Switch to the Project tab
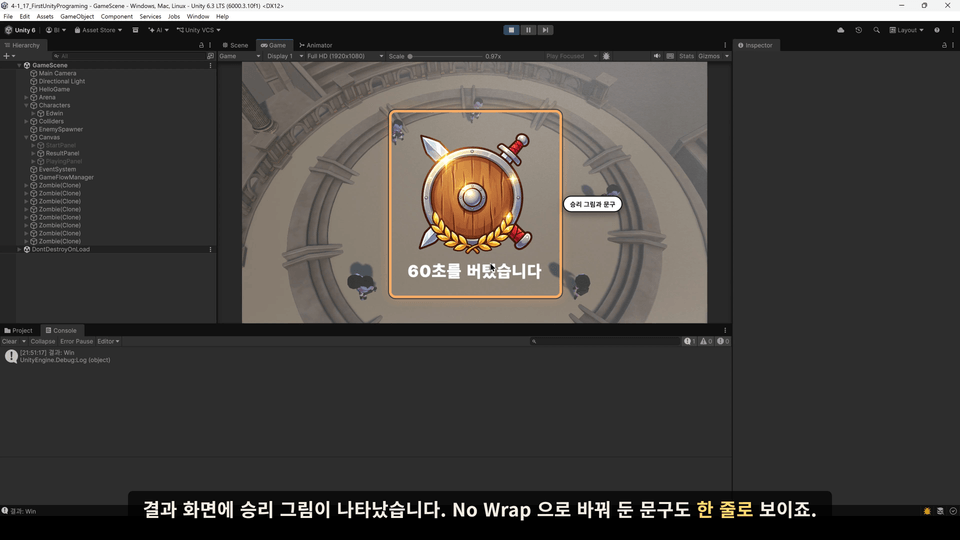The height and width of the screenshot is (540, 960). tap(18, 331)
